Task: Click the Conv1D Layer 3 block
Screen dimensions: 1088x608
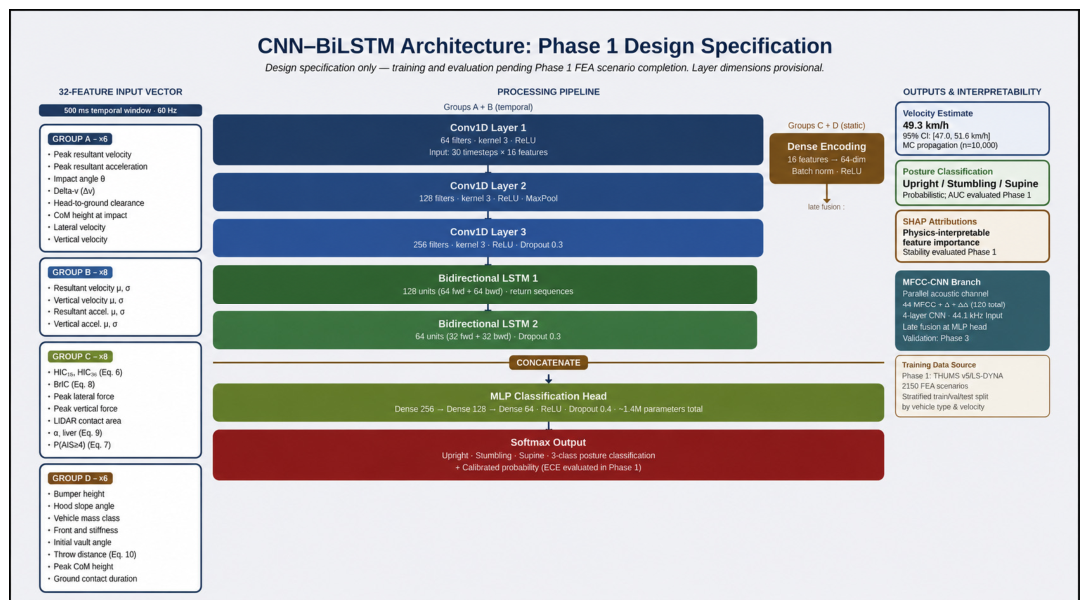Action: (x=488, y=238)
